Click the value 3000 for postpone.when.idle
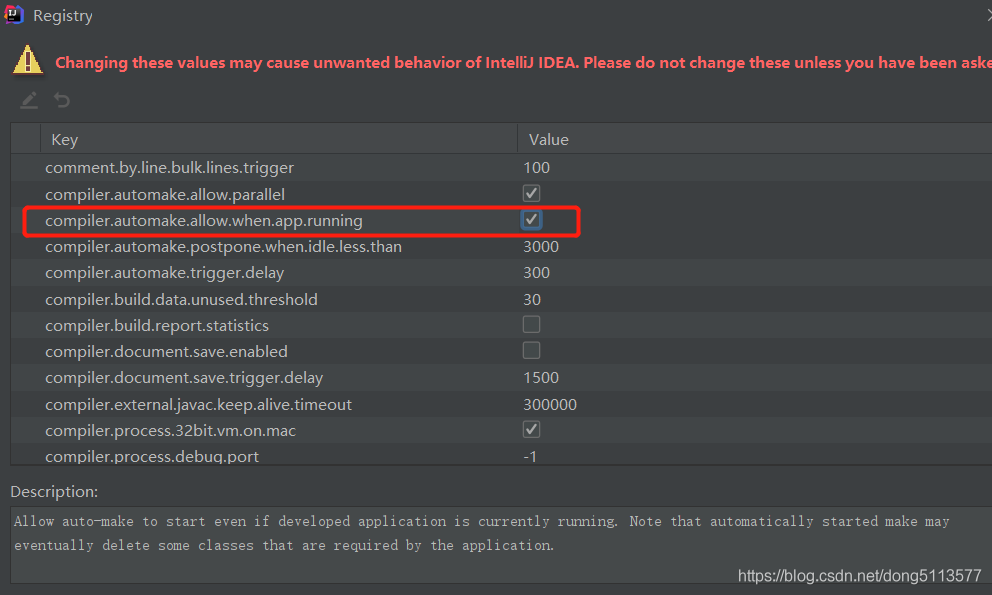Screen dimensions: 992x595 (x=541, y=246)
